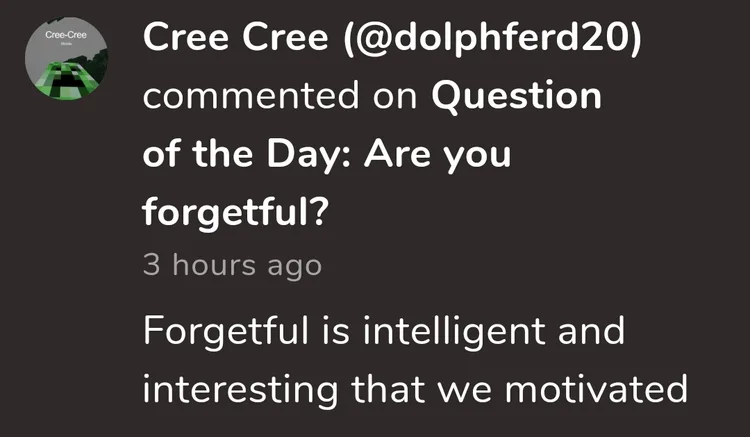Image resolution: width=750 pixels, height=437 pixels.
Task: Open the Question of the Day post
Action: click(x=329, y=155)
